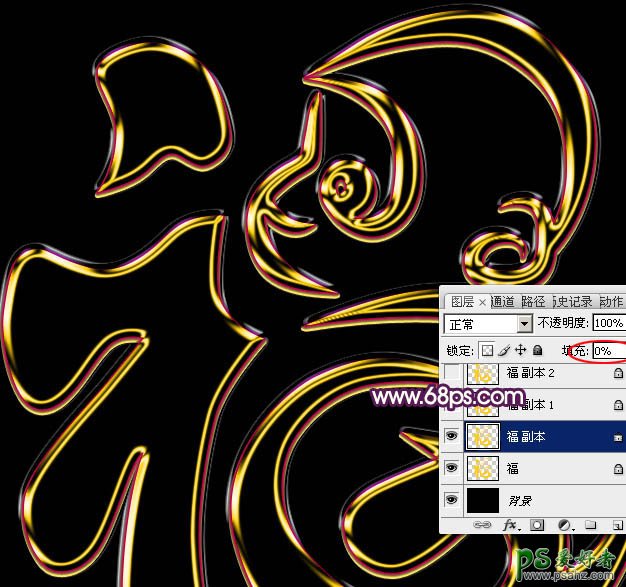This screenshot has width=626, height=587.
Task: Switch to the 路径 tab
Action: tap(533, 302)
